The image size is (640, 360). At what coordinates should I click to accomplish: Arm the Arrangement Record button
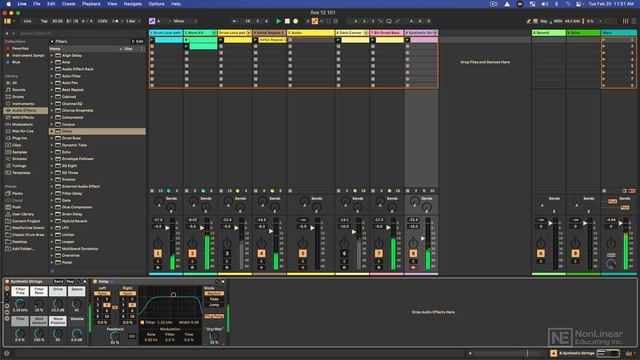pyautogui.click(x=296, y=21)
